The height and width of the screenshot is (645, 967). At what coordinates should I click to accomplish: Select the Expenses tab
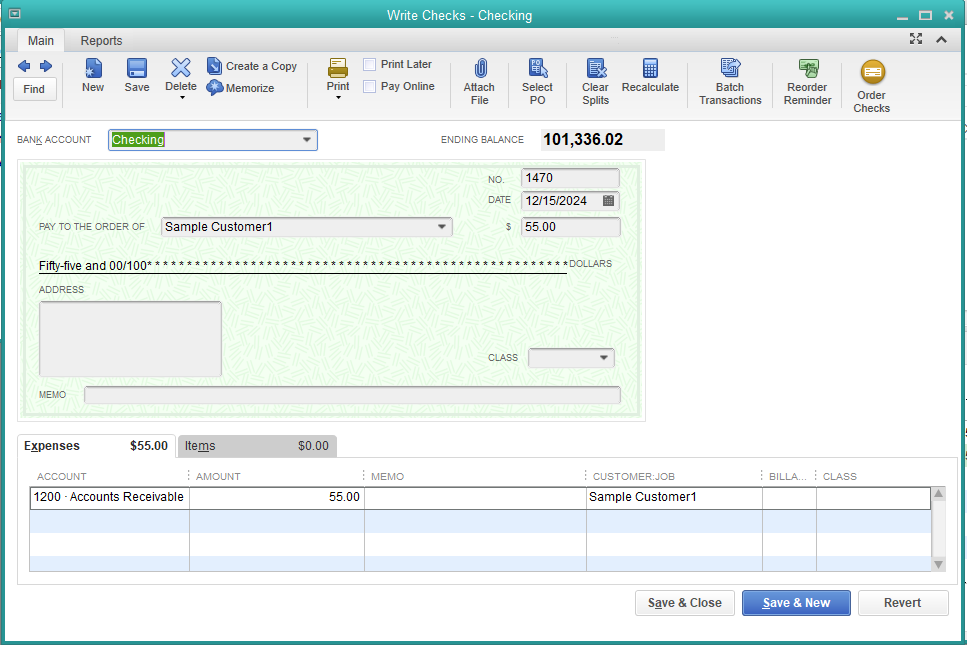coord(96,446)
